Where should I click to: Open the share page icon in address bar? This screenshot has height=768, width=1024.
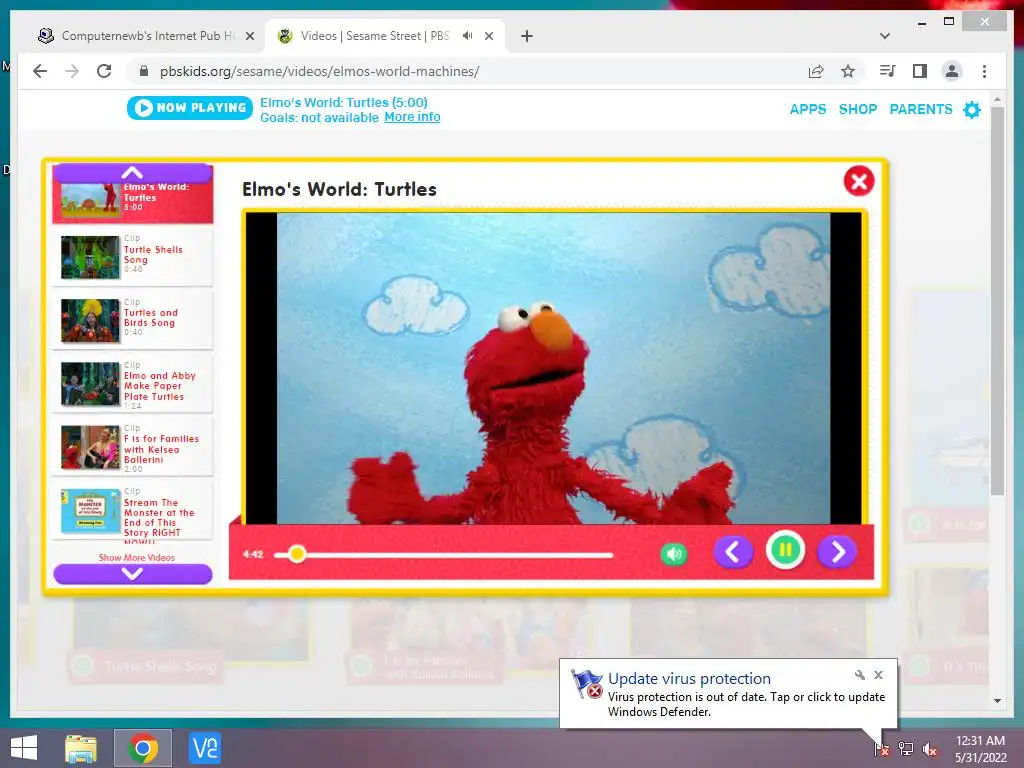pos(816,71)
